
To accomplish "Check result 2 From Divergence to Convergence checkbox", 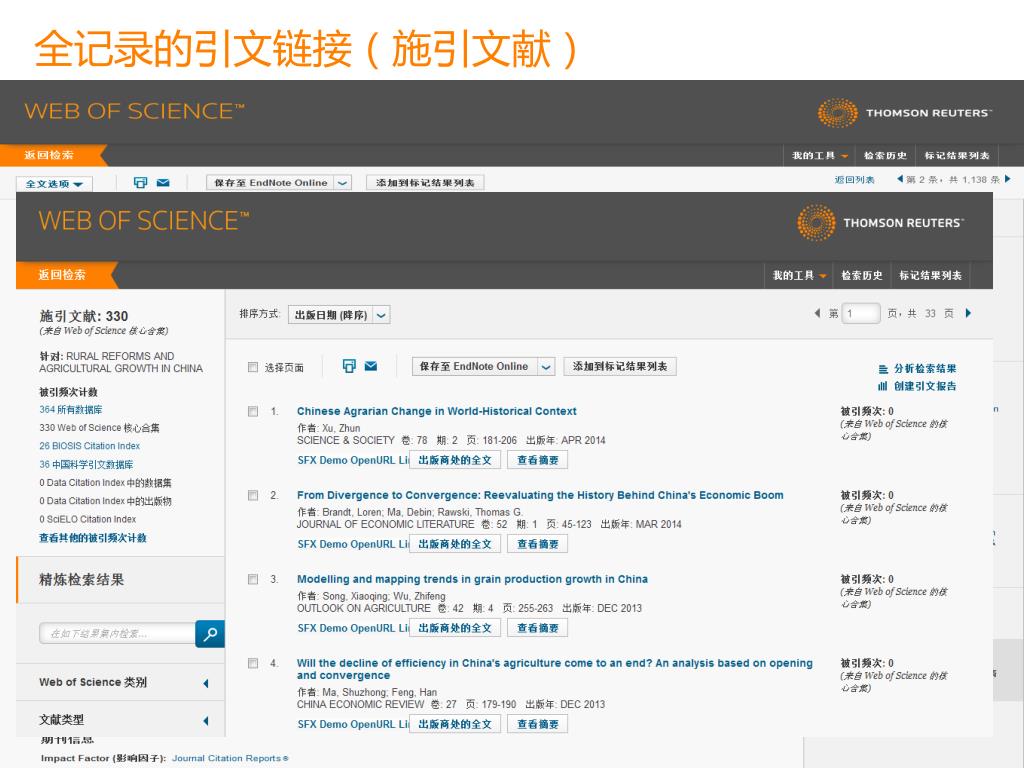I will [253, 496].
